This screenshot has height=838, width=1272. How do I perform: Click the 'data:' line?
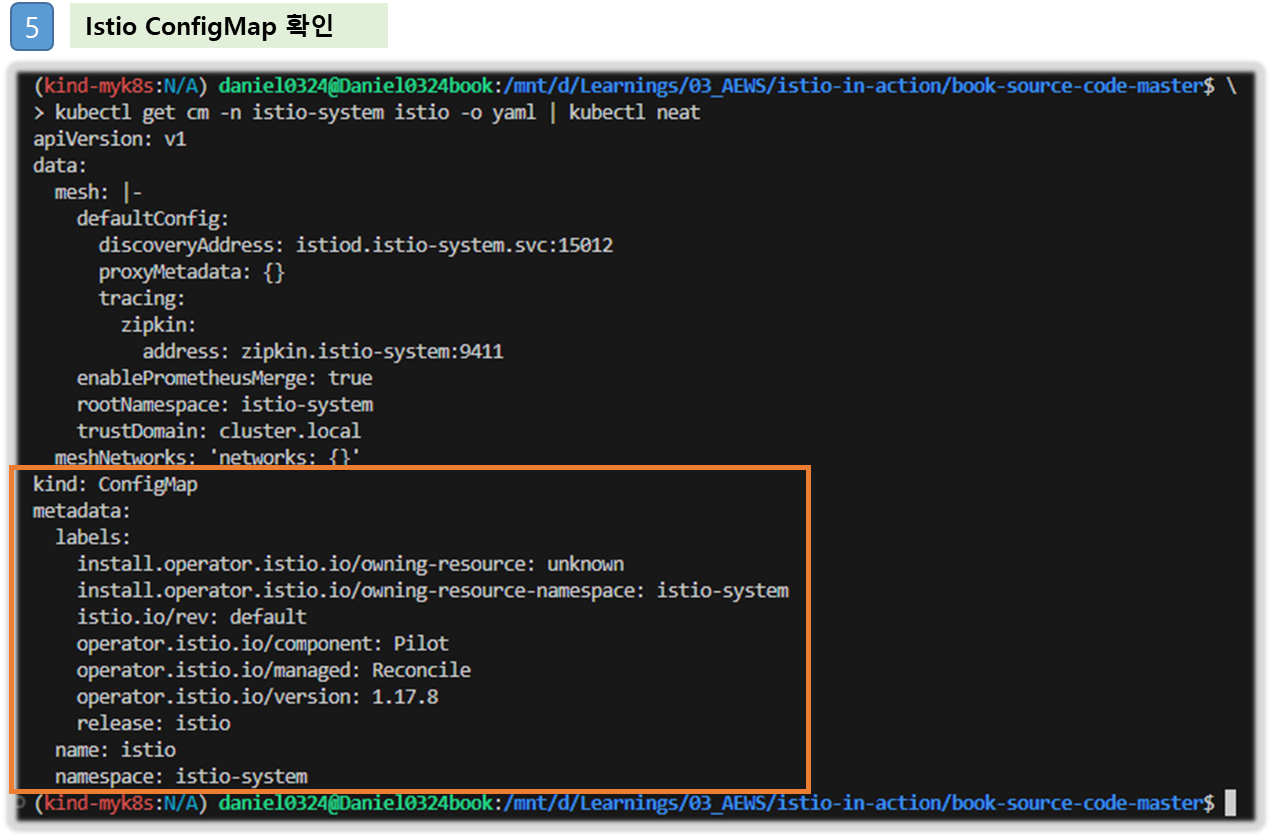click(60, 165)
